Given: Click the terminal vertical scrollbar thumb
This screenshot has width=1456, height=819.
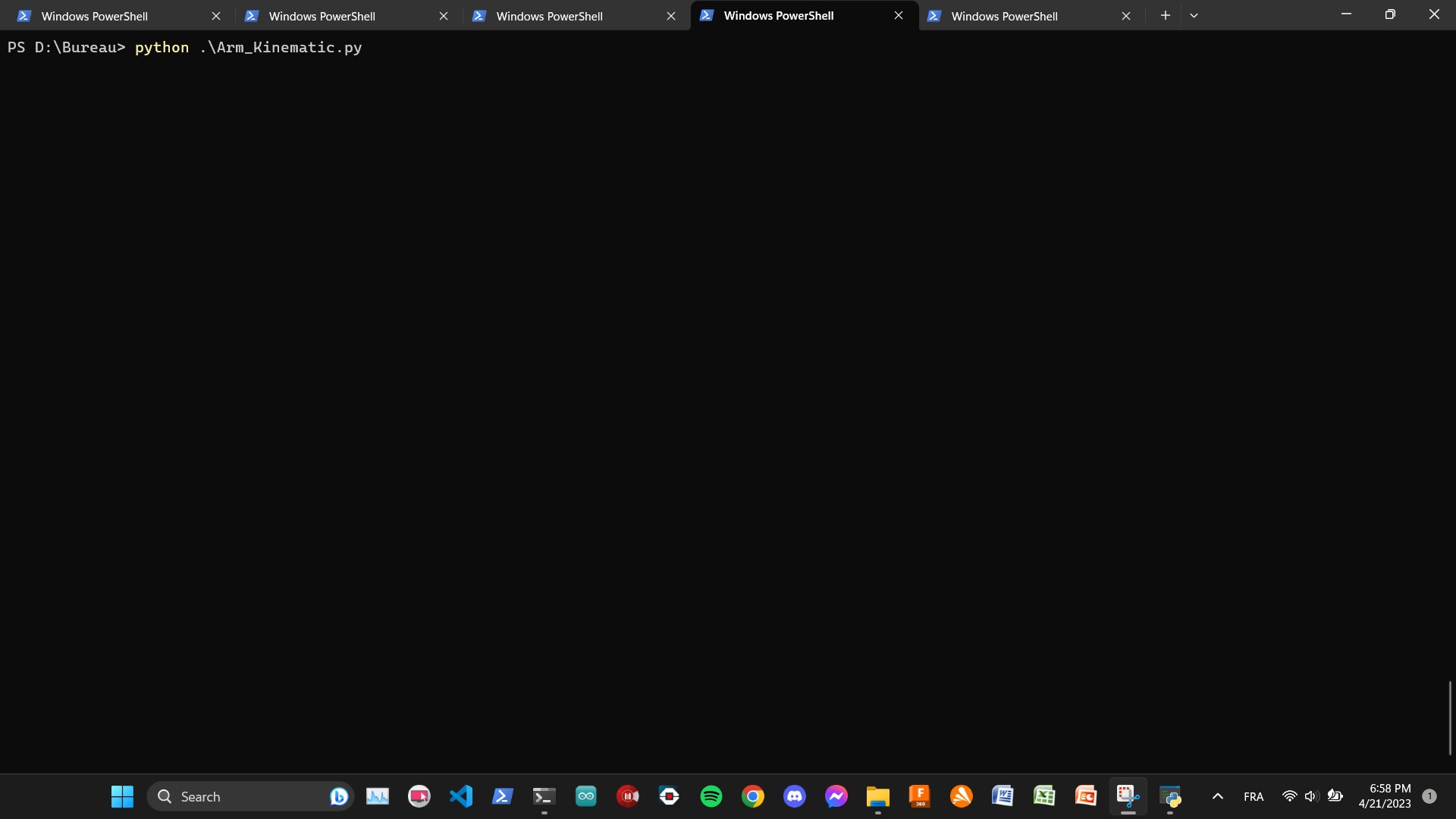Looking at the screenshot, I should click(x=1450, y=717).
